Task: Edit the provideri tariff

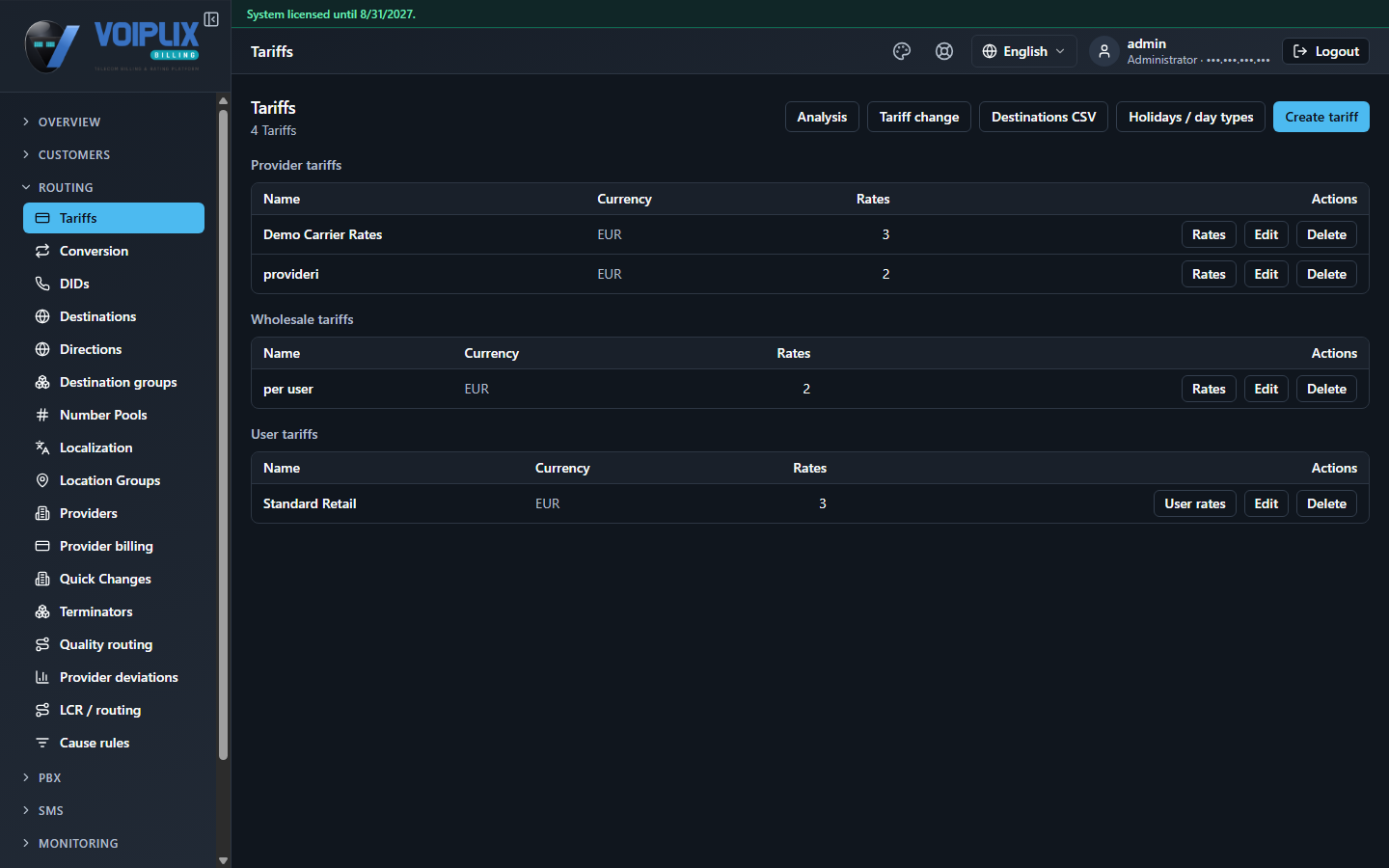Action: [1266, 274]
